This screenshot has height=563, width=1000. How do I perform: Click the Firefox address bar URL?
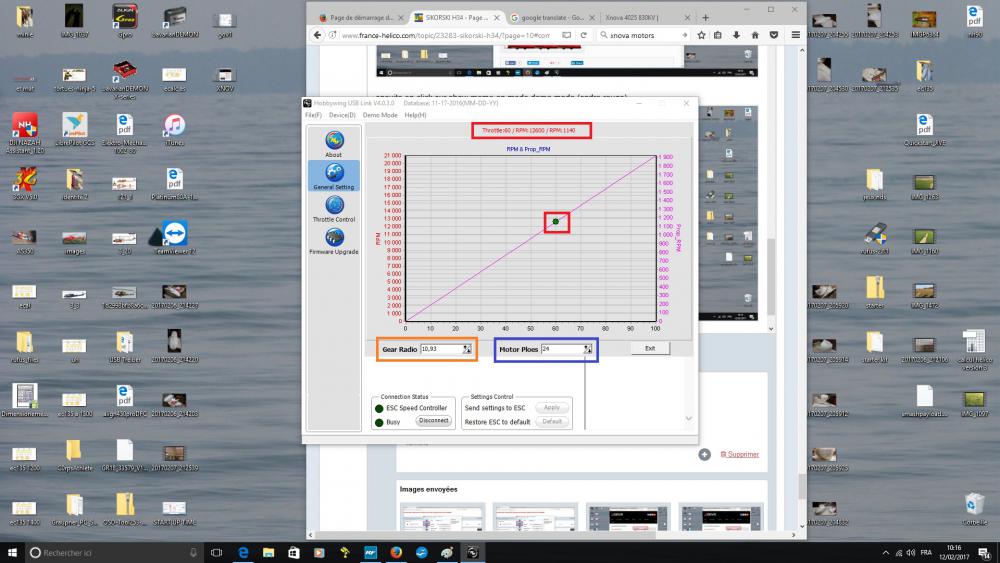(x=445, y=35)
